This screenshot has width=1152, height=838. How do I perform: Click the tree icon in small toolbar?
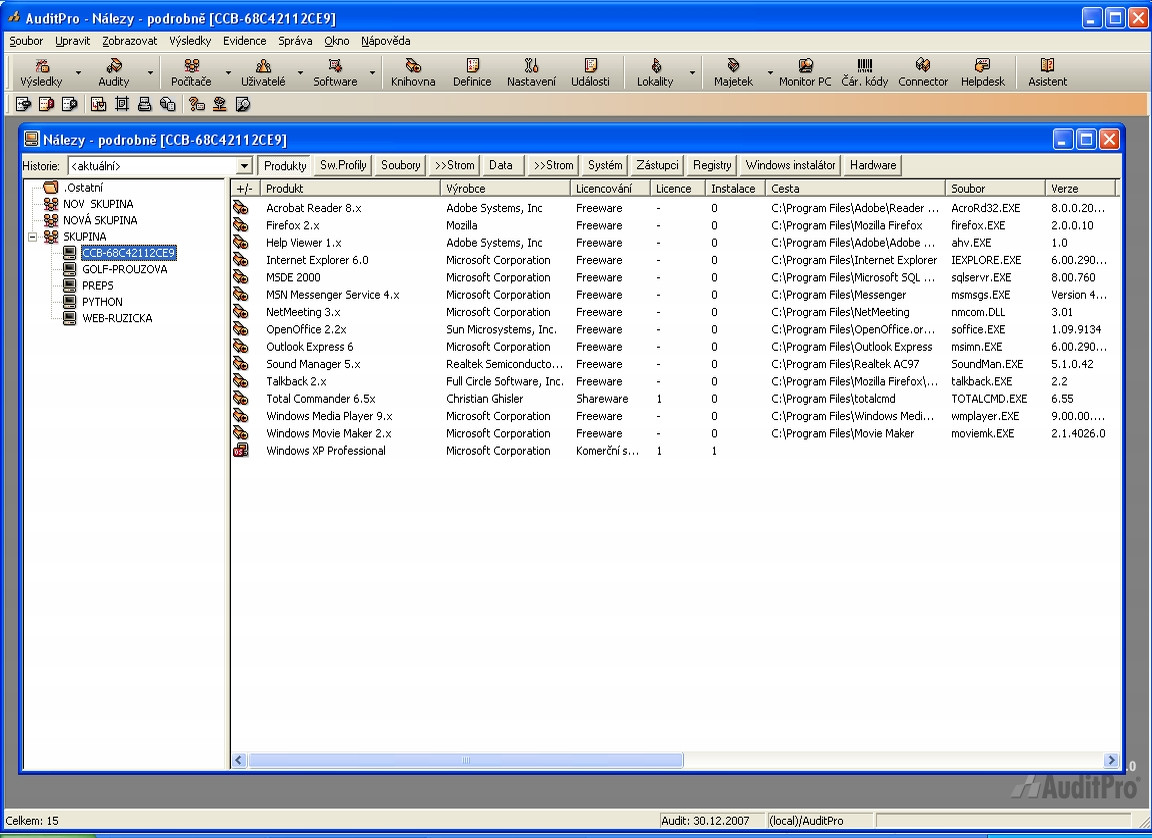click(x=220, y=104)
